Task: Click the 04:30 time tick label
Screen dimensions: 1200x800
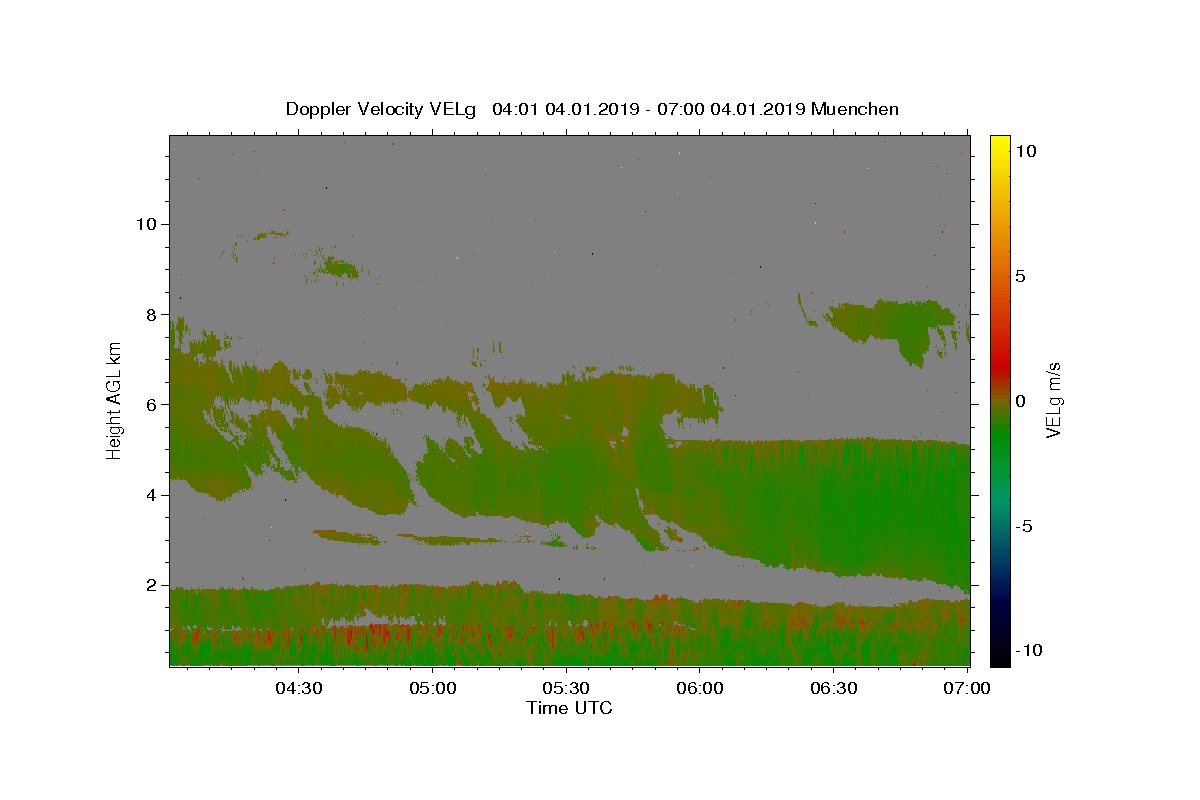Action: tap(298, 688)
